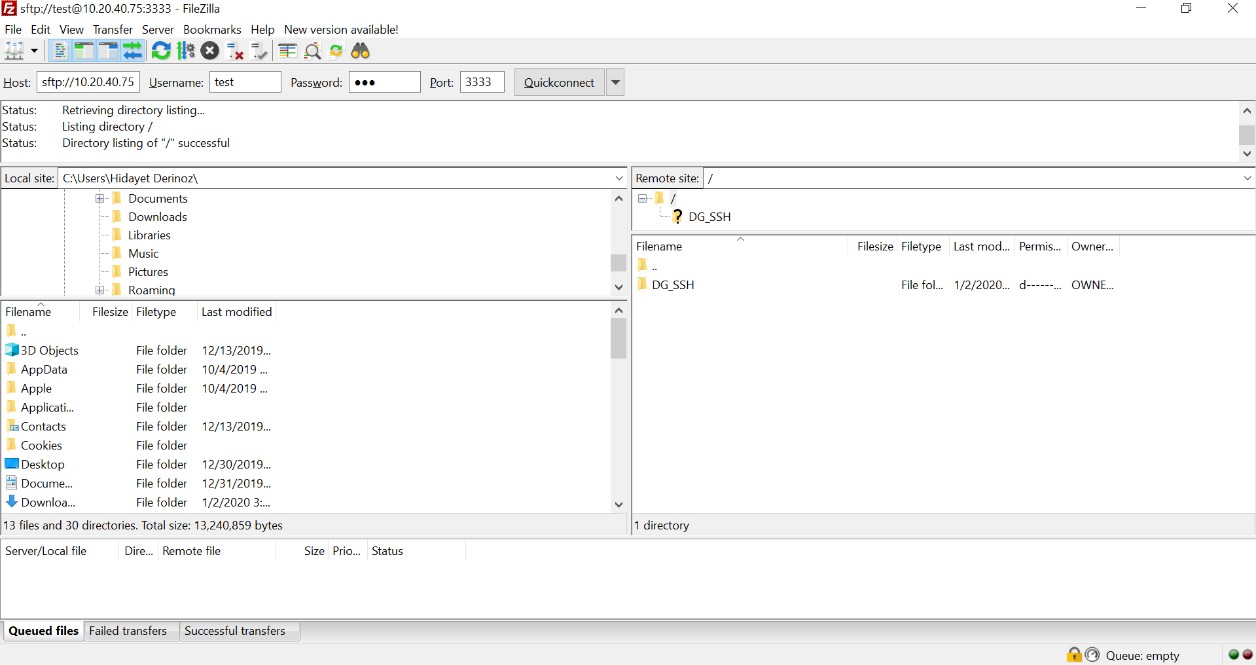Select the Contacts folder in local list
The image size is (1256, 665).
pyautogui.click(x=43, y=427)
